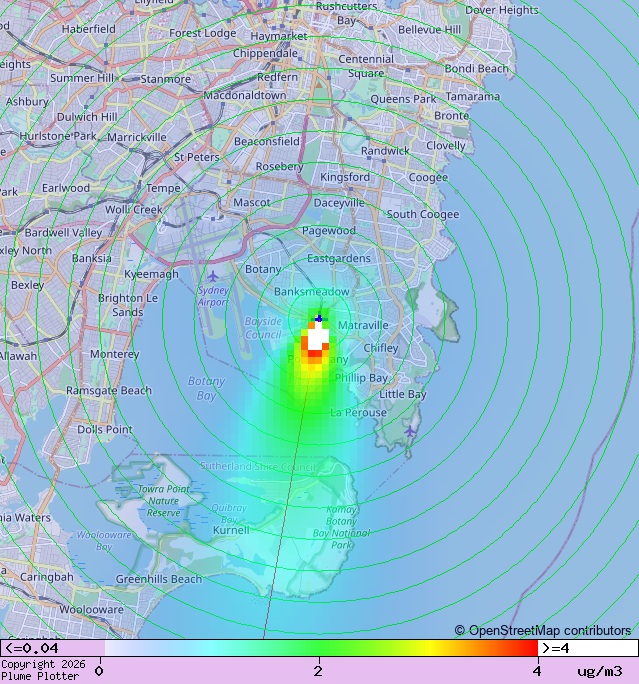
Task: Click the ug/m3 units label
Action: click(x=599, y=671)
